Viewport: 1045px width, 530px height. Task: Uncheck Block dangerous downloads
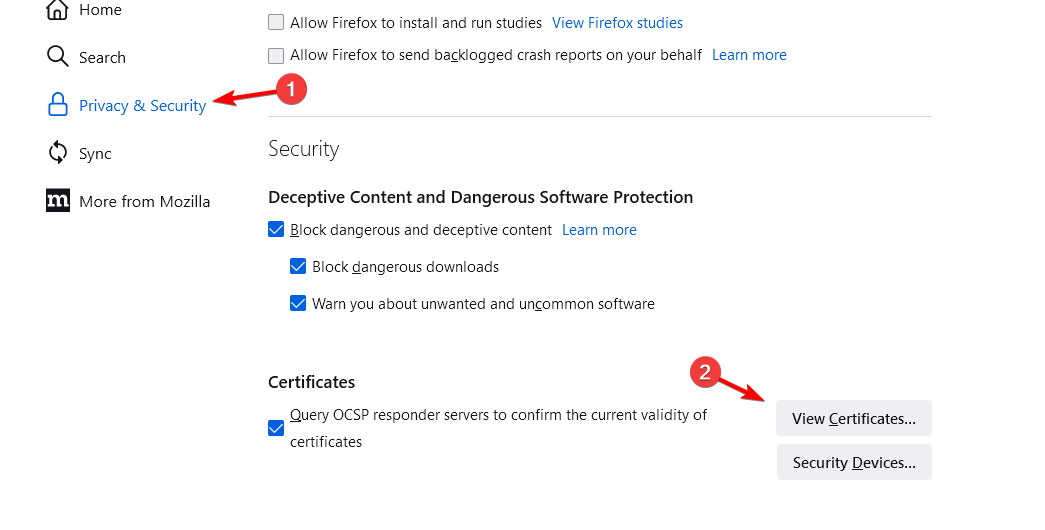pyautogui.click(x=298, y=267)
